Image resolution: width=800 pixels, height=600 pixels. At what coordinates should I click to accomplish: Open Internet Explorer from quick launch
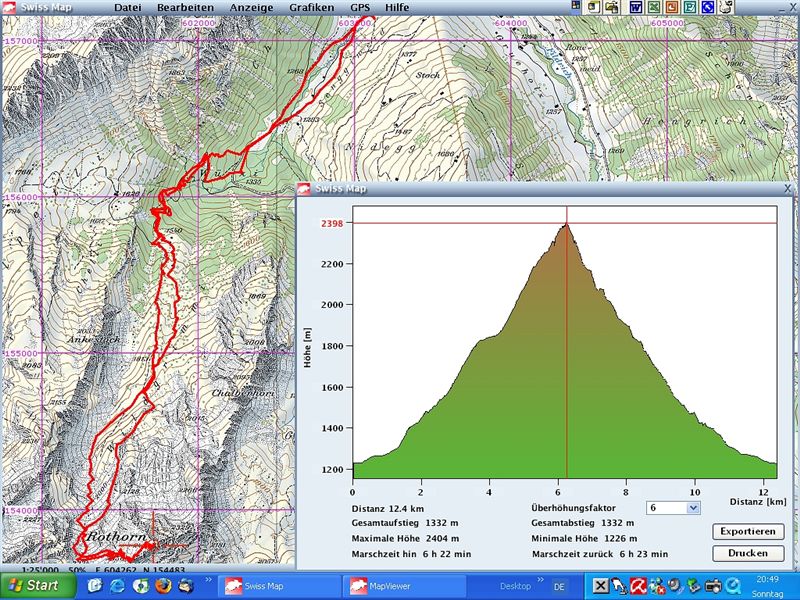115,585
